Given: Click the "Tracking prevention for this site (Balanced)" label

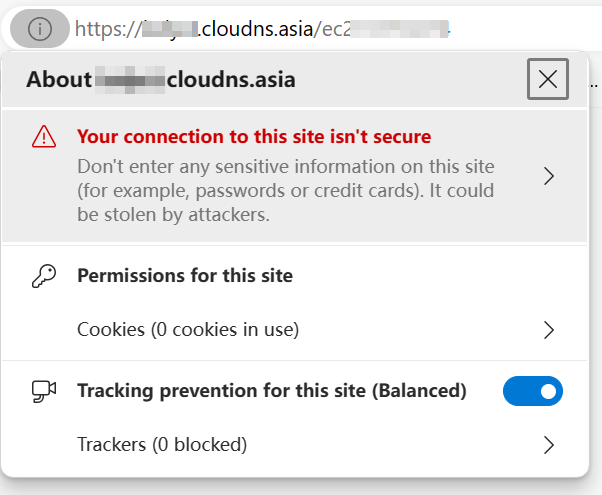Looking at the screenshot, I should (x=272, y=391).
